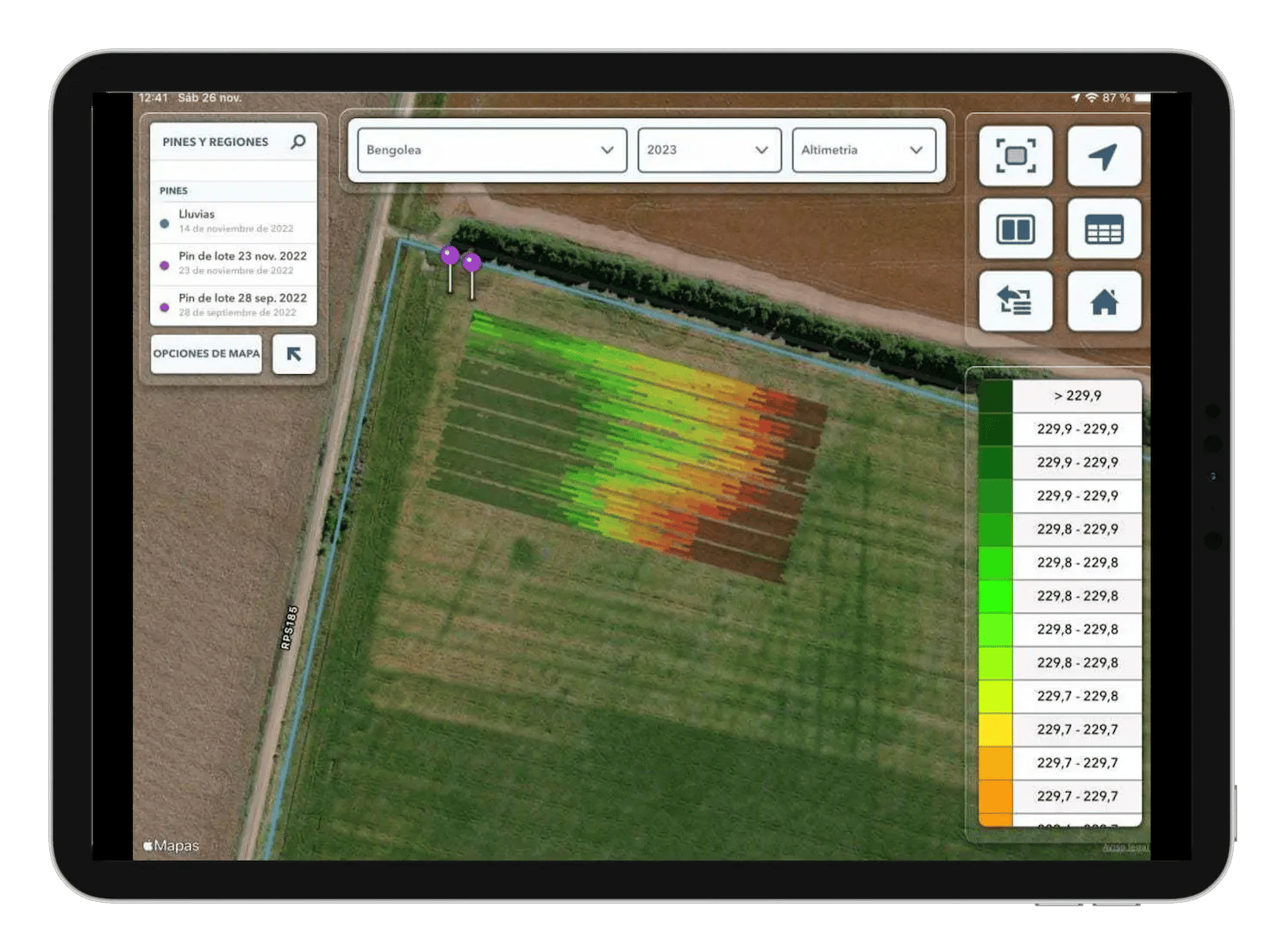Open search in the Pines y Regiones panel

pyautogui.click(x=297, y=141)
